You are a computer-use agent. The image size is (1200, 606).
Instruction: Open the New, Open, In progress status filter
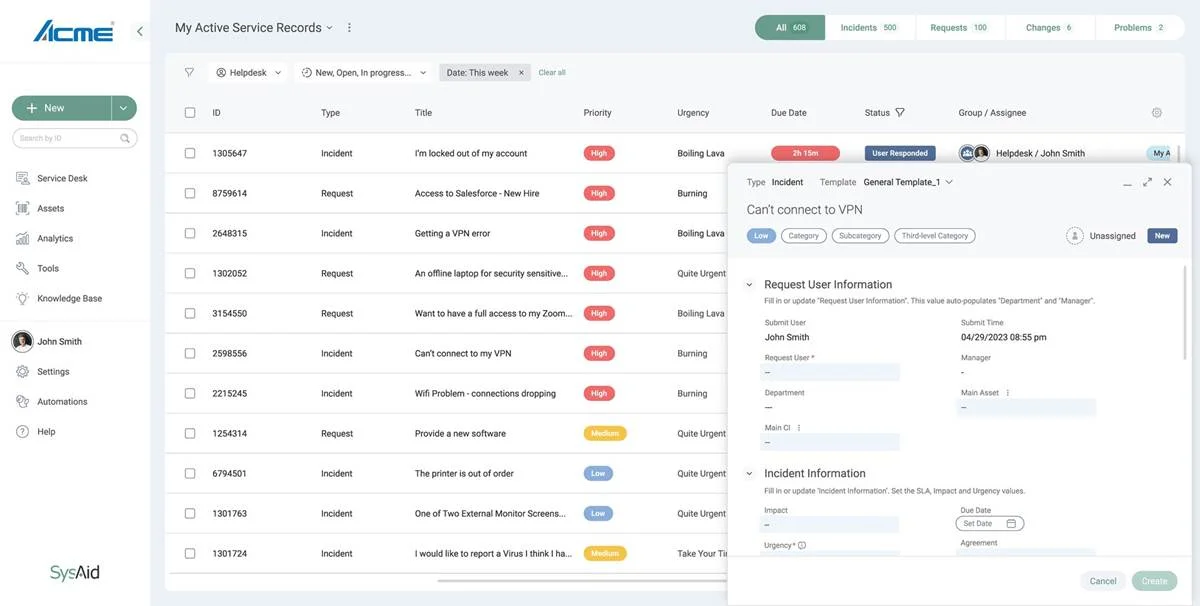[x=364, y=72]
